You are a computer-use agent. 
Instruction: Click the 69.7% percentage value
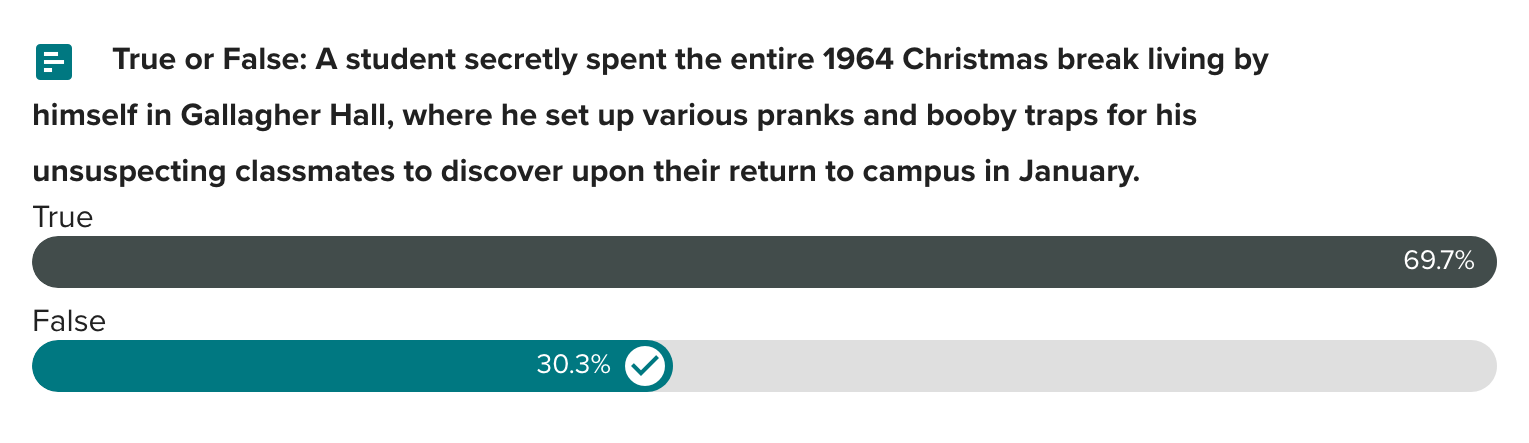pyautogui.click(x=1439, y=262)
